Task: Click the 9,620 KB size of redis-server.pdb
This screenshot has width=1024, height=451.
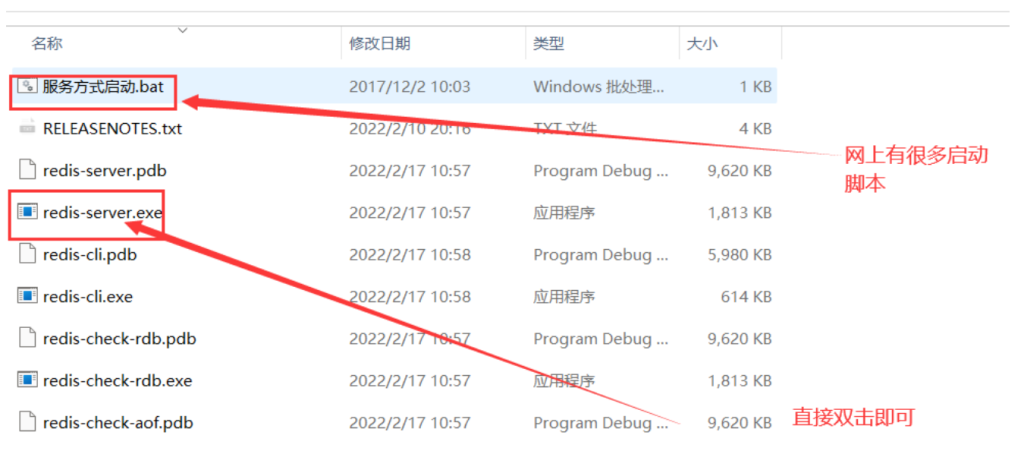Action: (740, 171)
